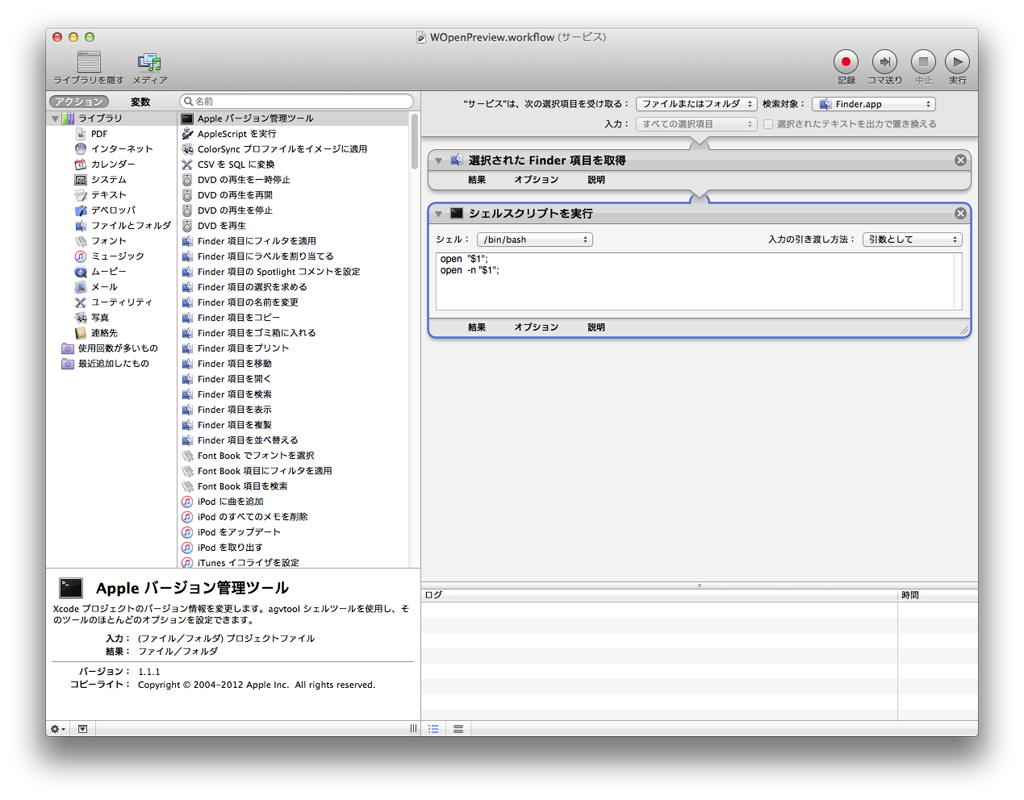This screenshot has width=1024, height=800.
Task: Show 説明 of the Finder items action
Action: (x=596, y=180)
